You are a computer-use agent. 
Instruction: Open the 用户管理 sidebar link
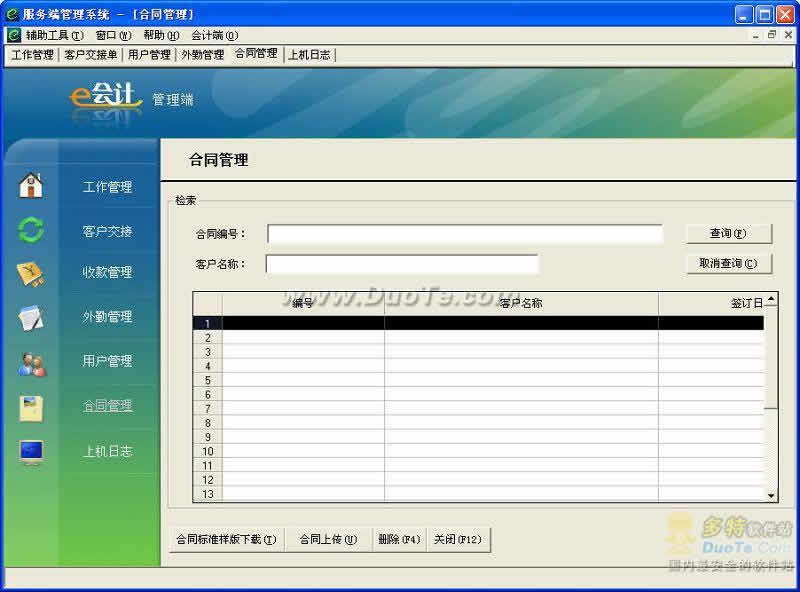click(x=108, y=361)
